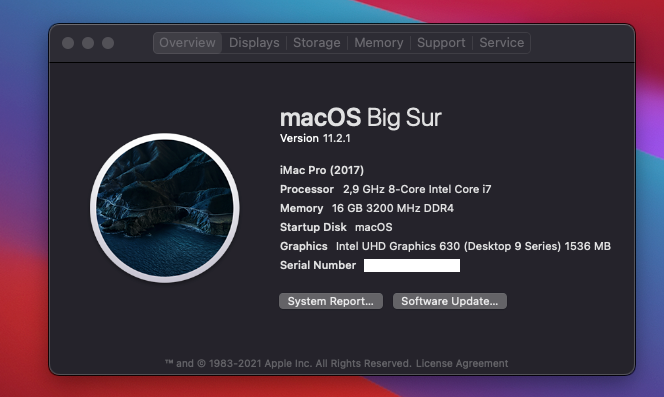Viewport: 664px width, 397px height.
Task: Click the Serial Number label
Action: click(x=318, y=265)
